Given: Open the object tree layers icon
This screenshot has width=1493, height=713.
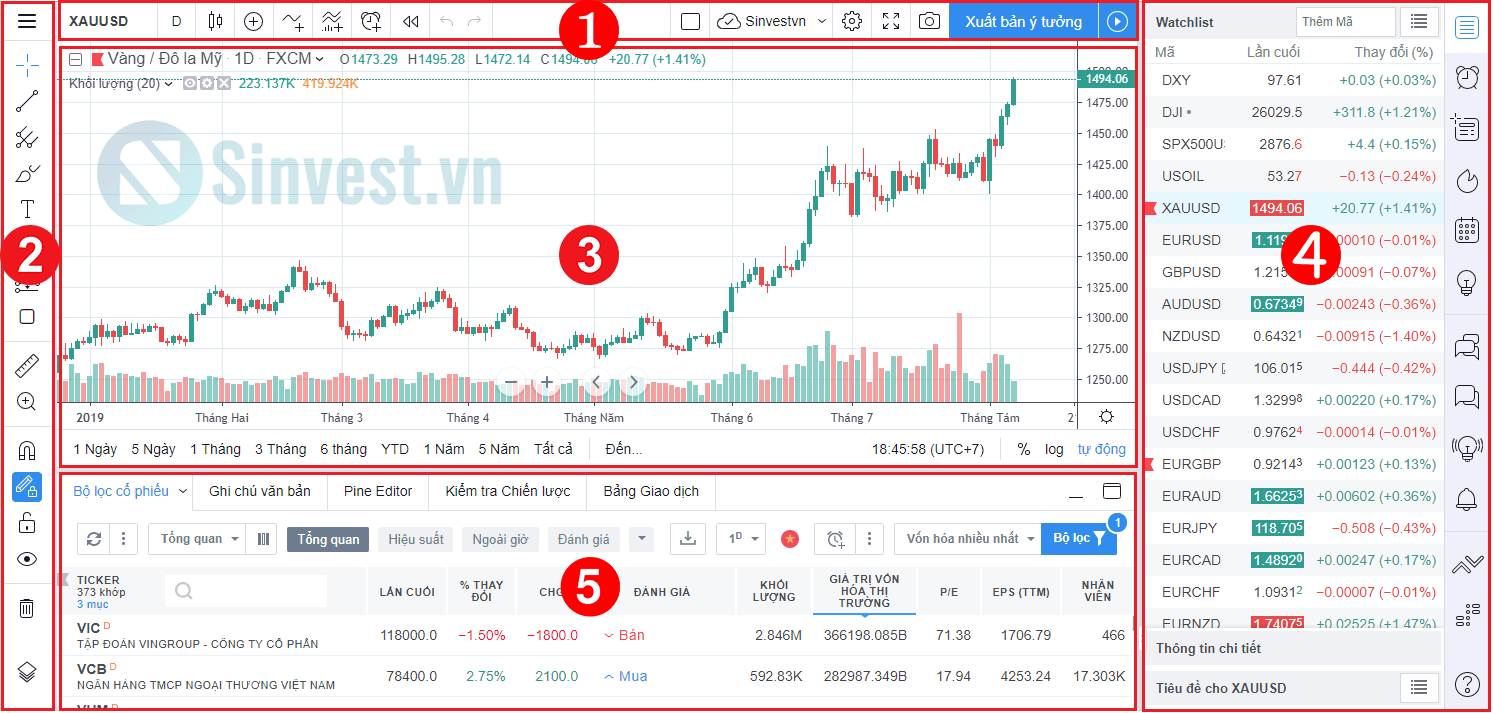Looking at the screenshot, I should (27, 671).
